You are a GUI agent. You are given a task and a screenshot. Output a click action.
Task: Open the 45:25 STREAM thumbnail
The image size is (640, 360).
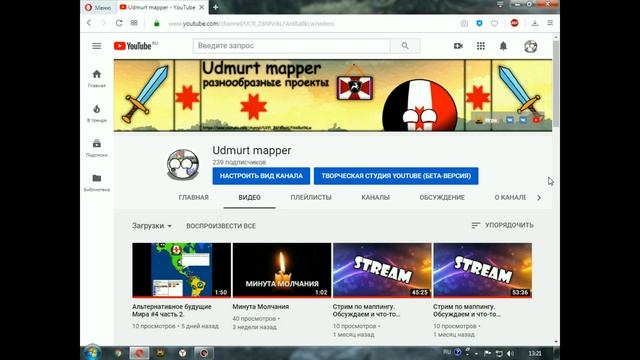tap(382, 270)
